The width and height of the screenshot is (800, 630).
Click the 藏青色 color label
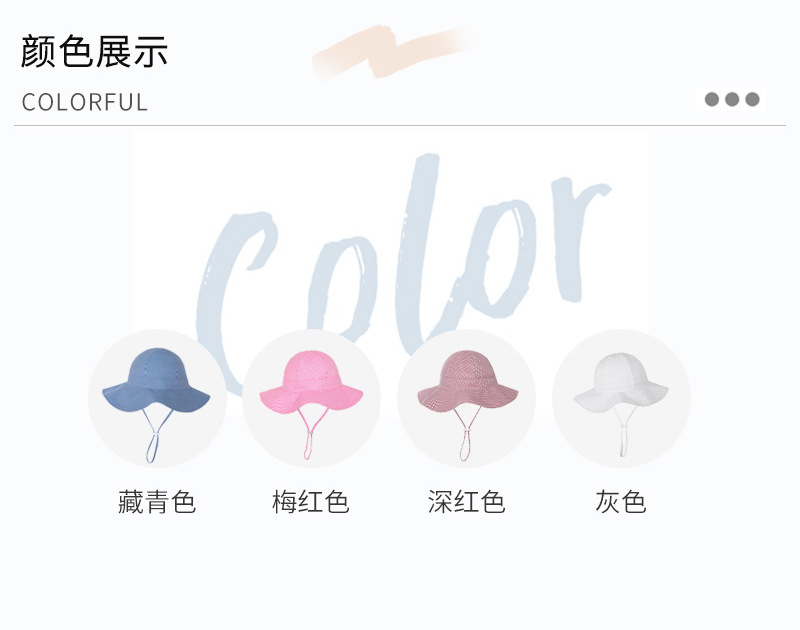click(x=157, y=501)
